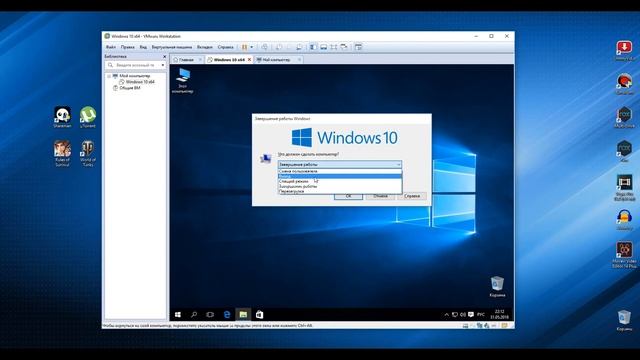Click the rightmost VMware toolbar view icon
This screenshot has height=360, width=640.
coord(358,47)
